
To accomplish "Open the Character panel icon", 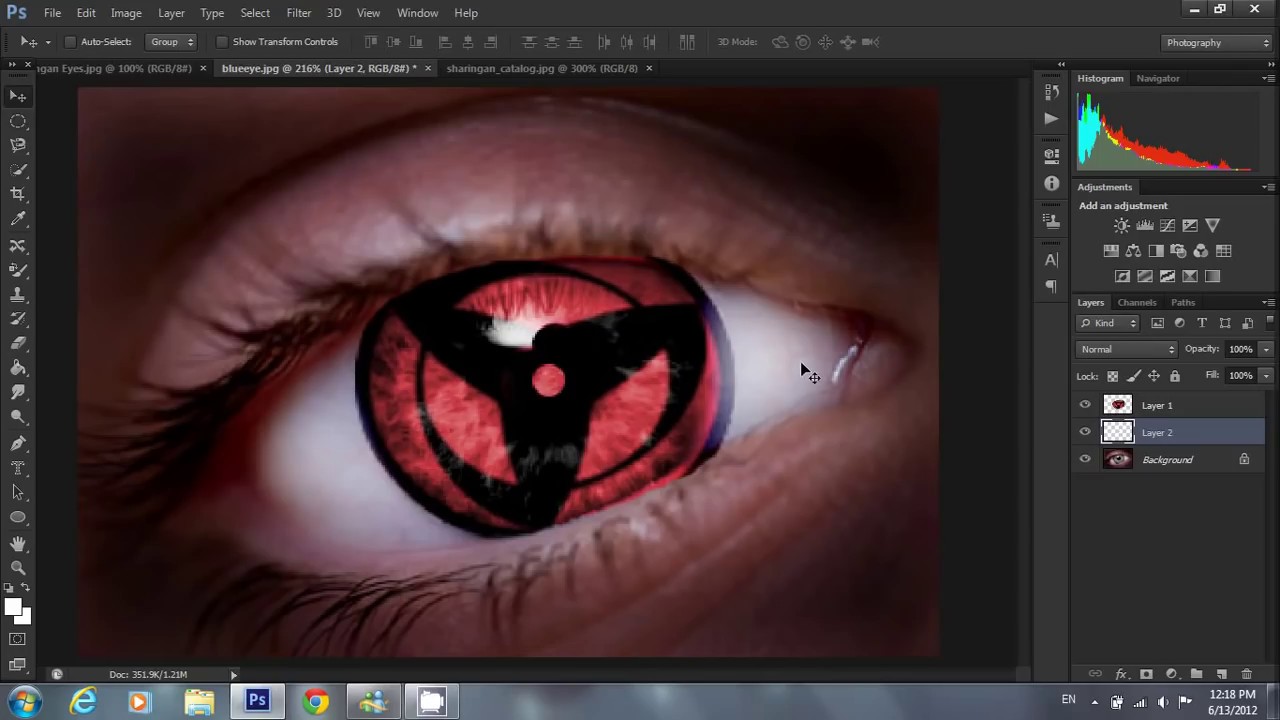I will tap(1051, 260).
